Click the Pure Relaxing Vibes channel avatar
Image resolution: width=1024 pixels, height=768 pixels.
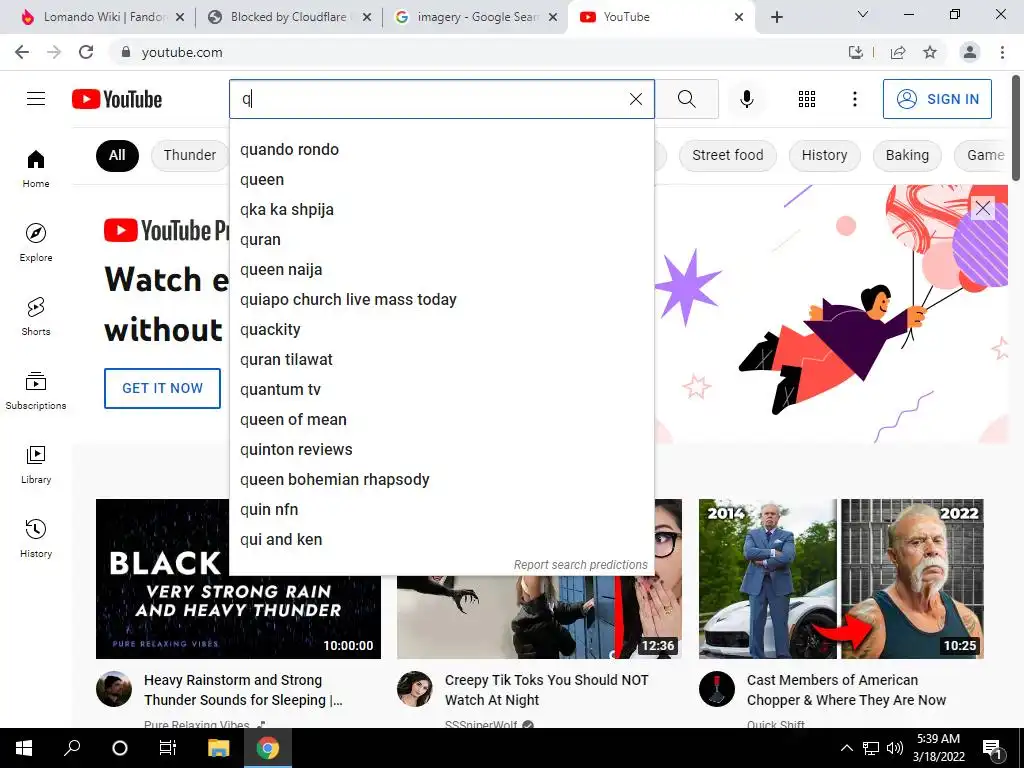[x=114, y=689]
